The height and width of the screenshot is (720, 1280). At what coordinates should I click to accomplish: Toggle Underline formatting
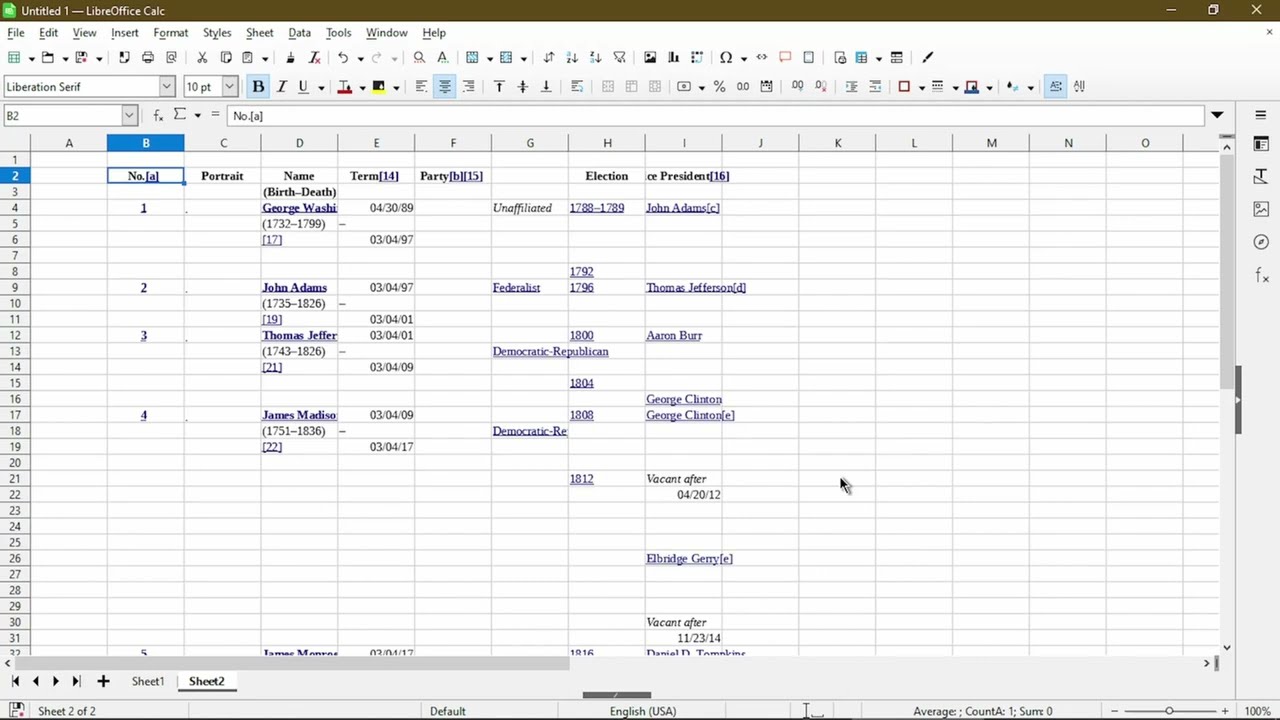click(303, 87)
